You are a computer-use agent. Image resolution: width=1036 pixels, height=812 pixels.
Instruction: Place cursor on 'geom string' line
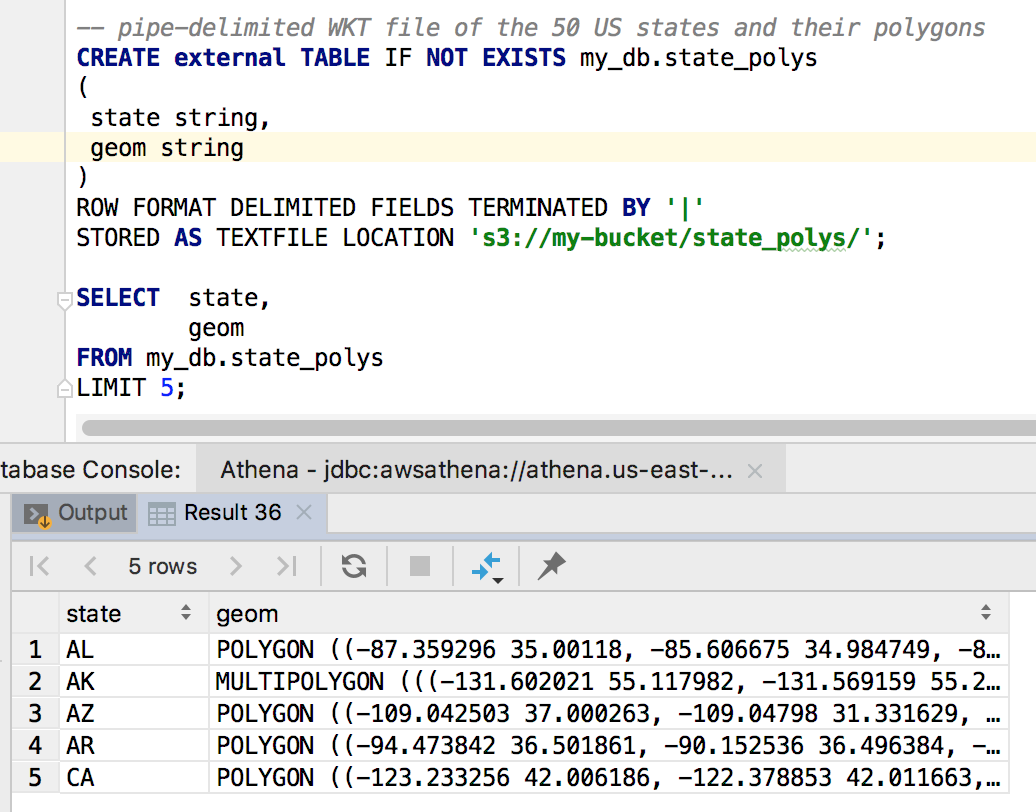167,148
